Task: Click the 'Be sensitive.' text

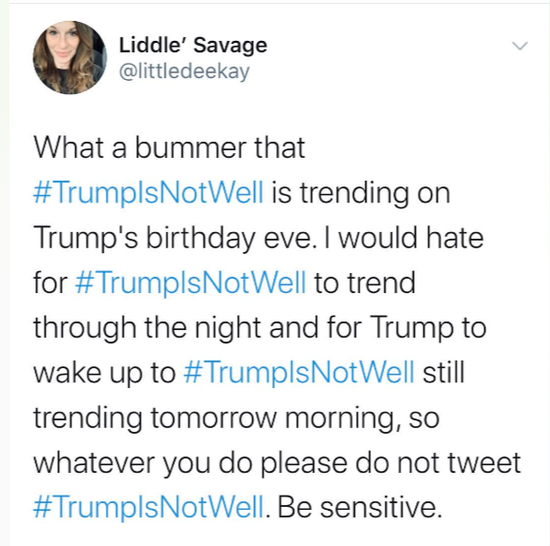Action: click(x=360, y=507)
